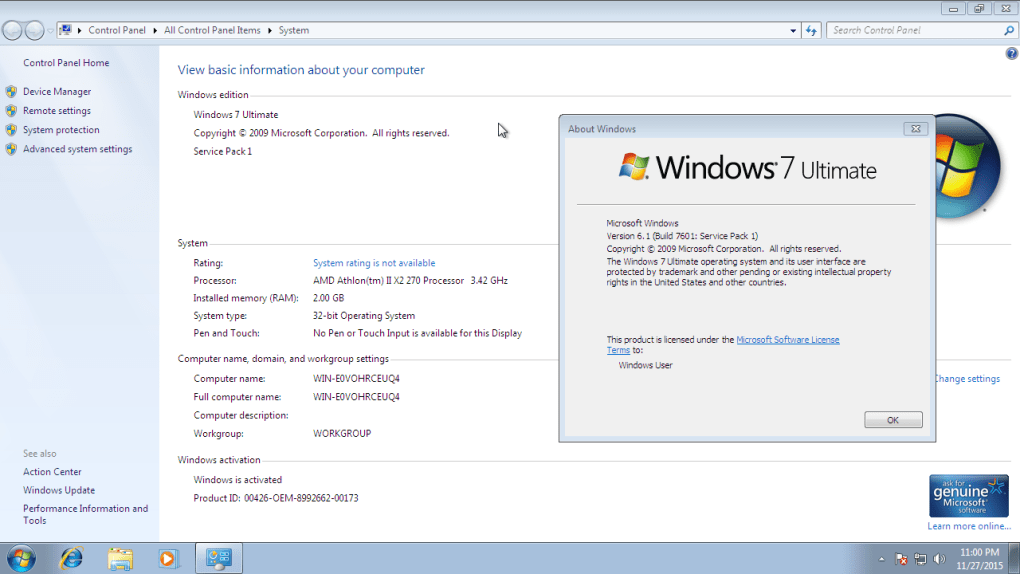Click the System protection shield icon

point(11,130)
